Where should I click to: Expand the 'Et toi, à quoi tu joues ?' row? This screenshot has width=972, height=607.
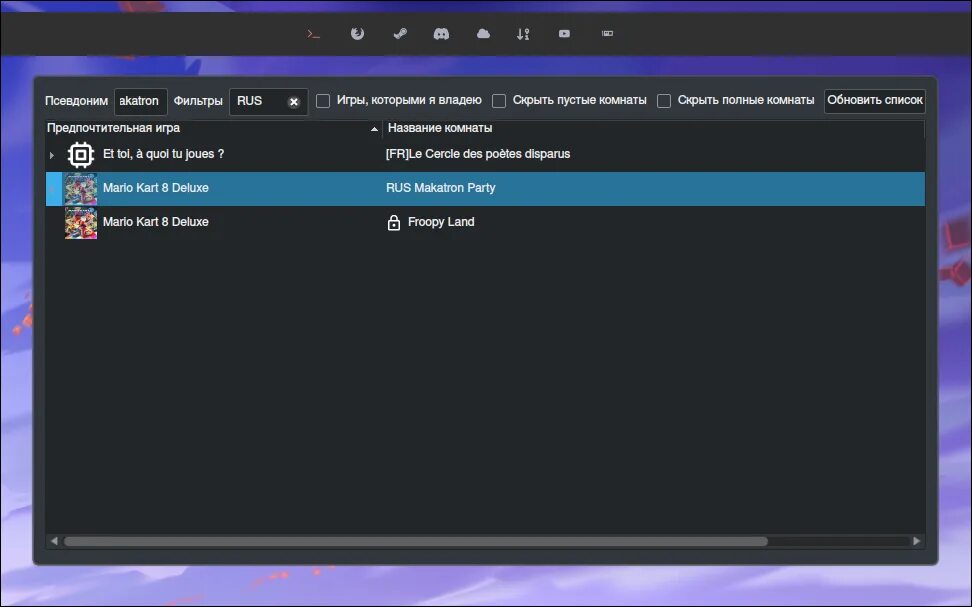[52, 155]
